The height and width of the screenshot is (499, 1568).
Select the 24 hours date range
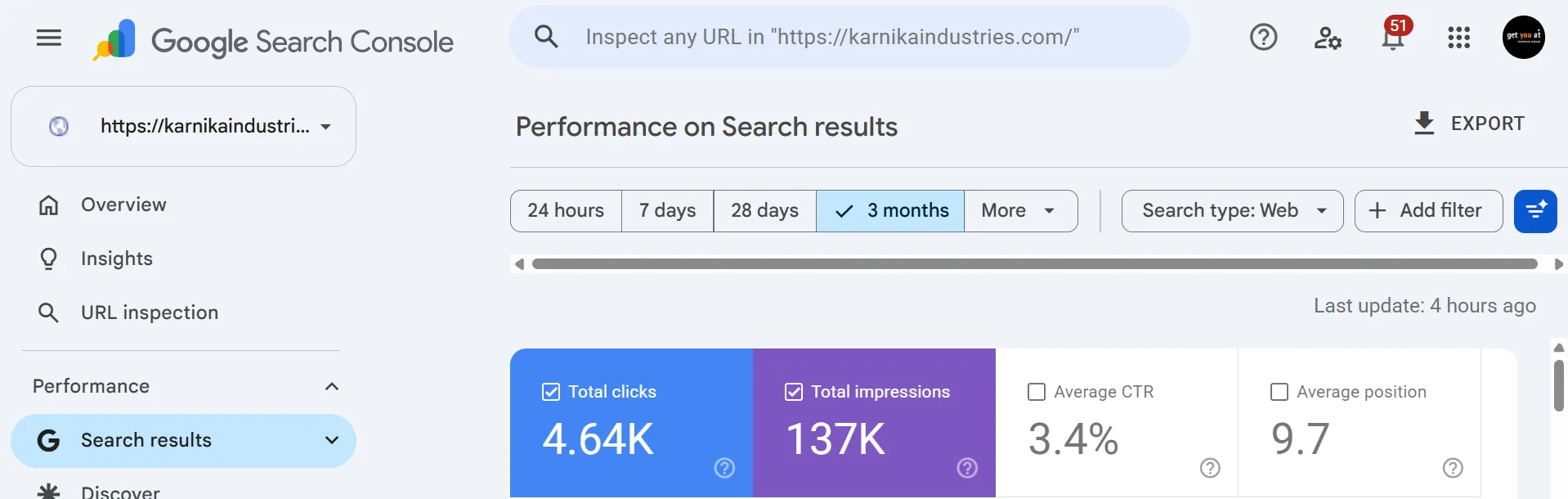[x=566, y=211]
